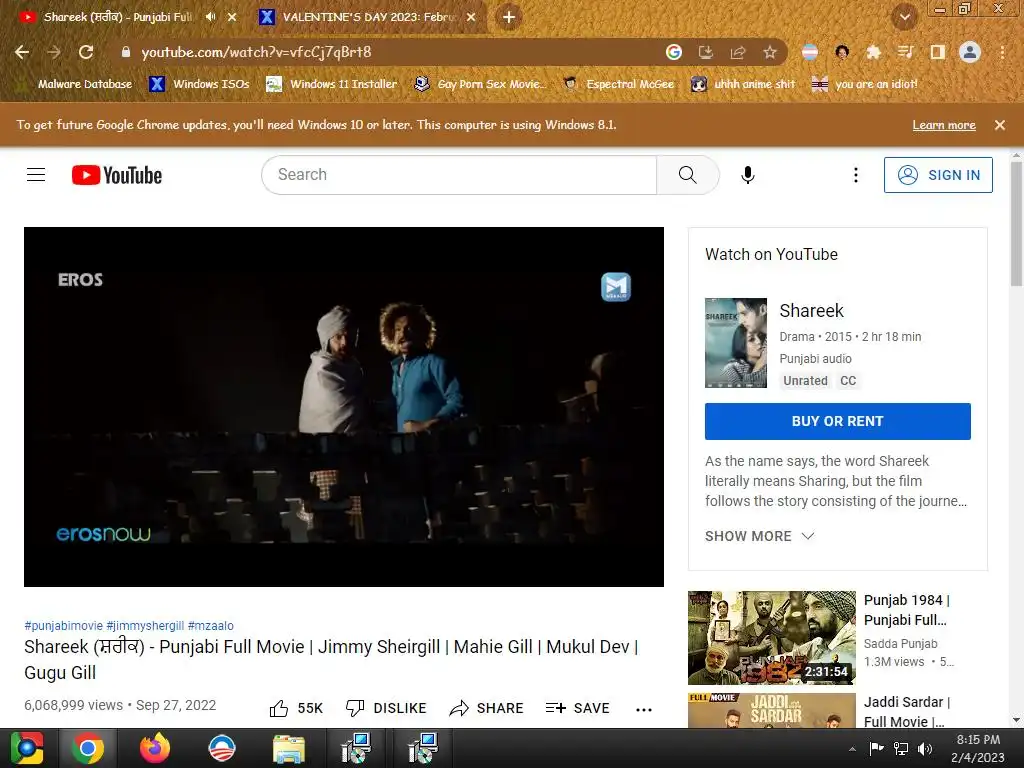Click the #mzaalo hashtag

(210, 626)
